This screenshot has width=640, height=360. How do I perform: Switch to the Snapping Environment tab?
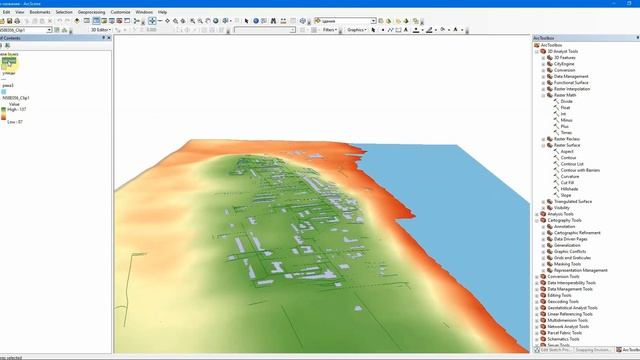(593, 350)
